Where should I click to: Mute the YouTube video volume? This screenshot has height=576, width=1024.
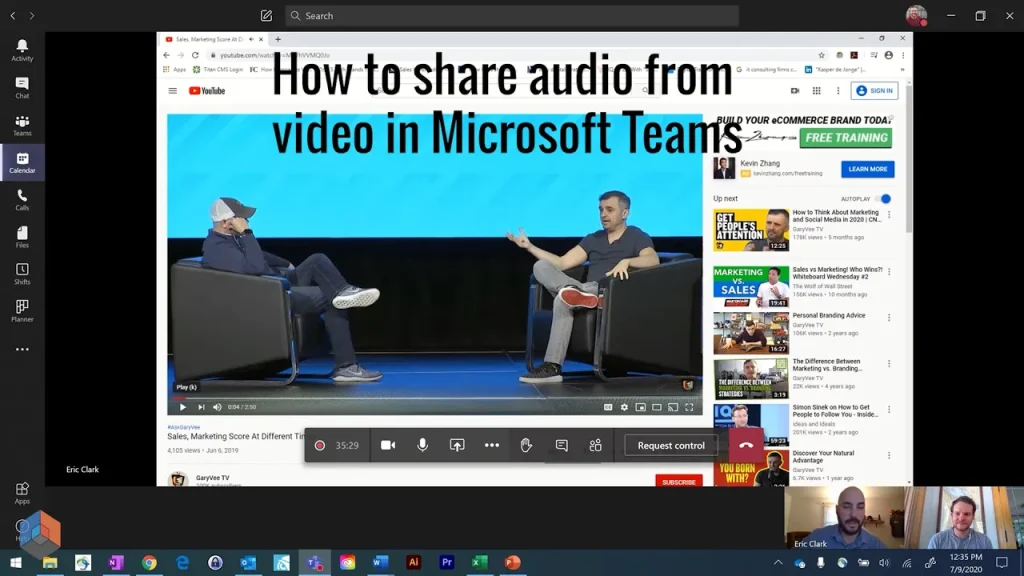(217, 407)
